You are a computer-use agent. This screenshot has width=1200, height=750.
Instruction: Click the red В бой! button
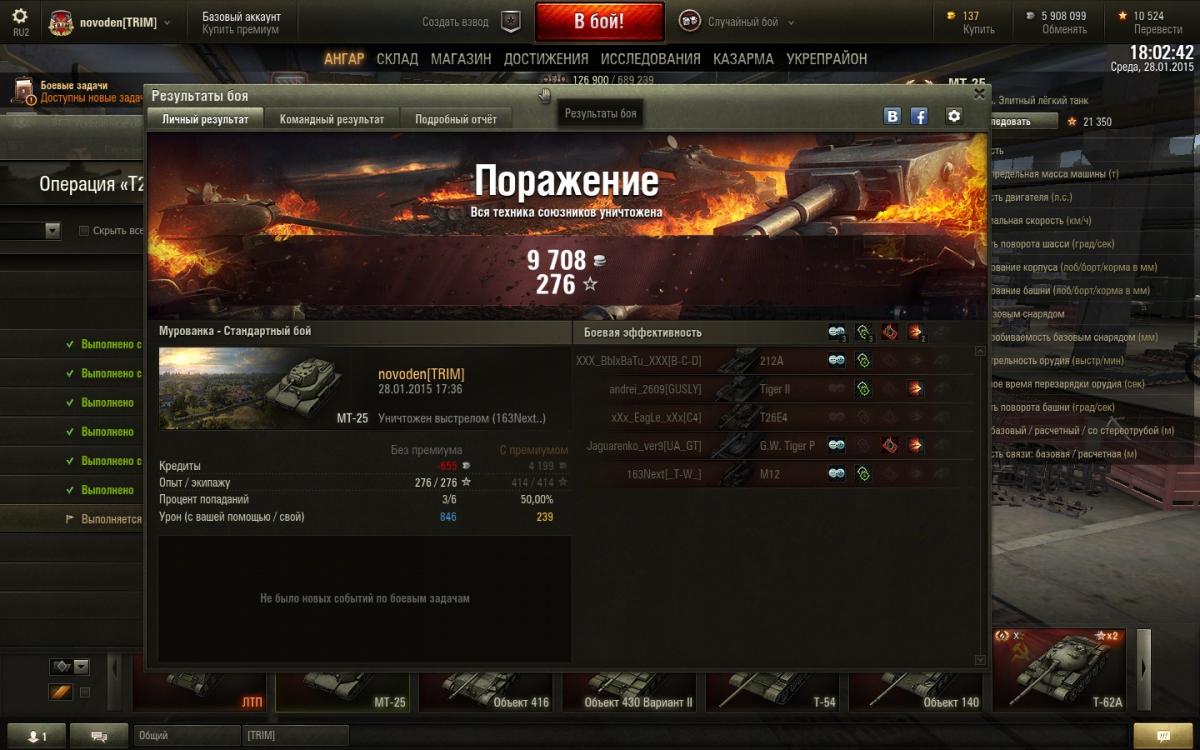(600, 22)
